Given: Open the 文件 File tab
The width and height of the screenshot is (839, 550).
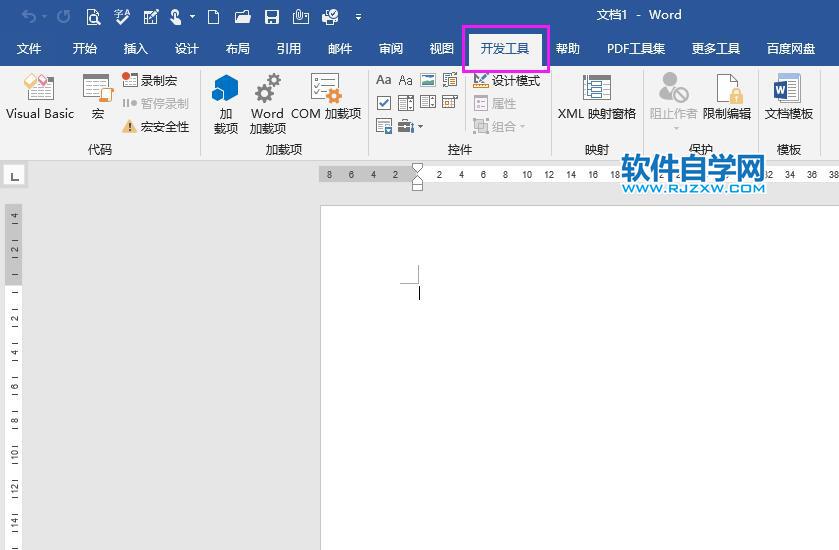Looking at the screenshot, I should coord(29,49).
